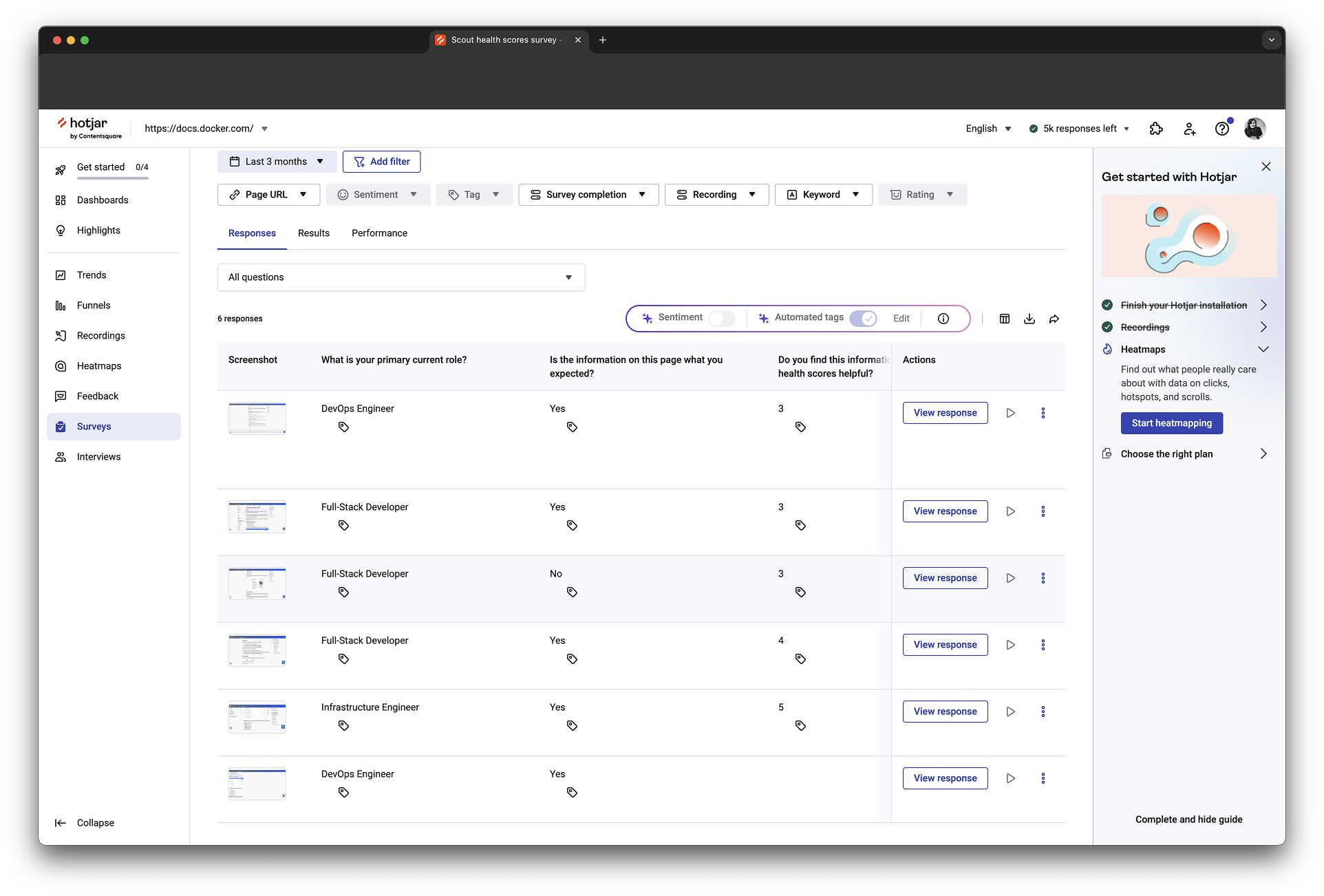Click the invite user icon in header

tap(1189, 129)
